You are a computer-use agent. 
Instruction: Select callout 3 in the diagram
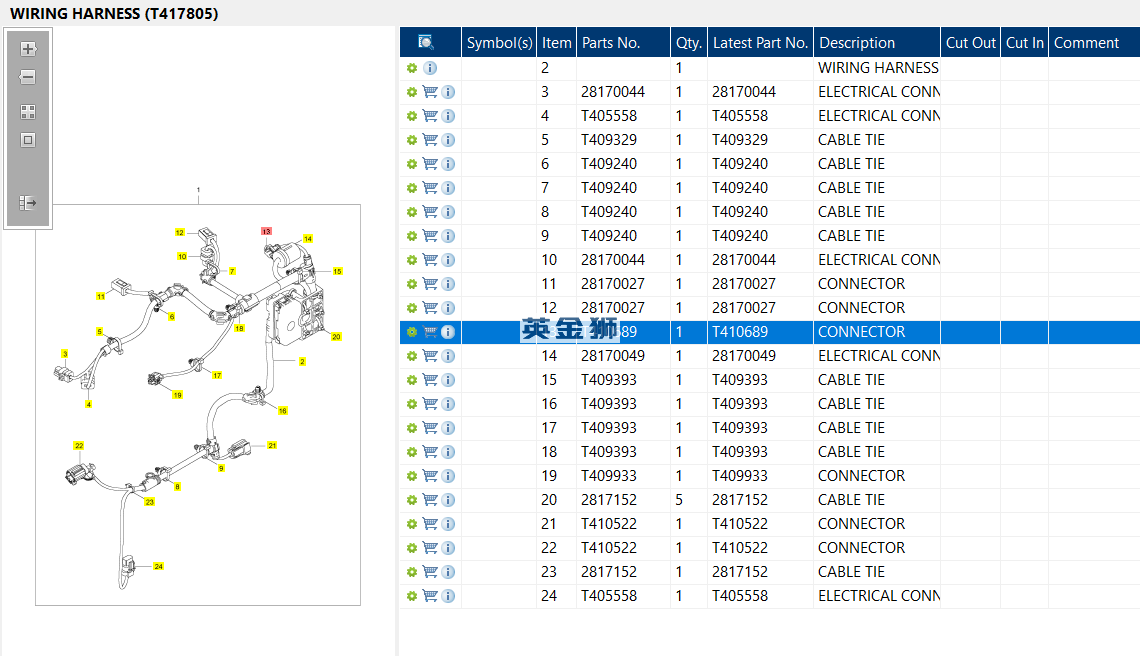click(65, 353)
